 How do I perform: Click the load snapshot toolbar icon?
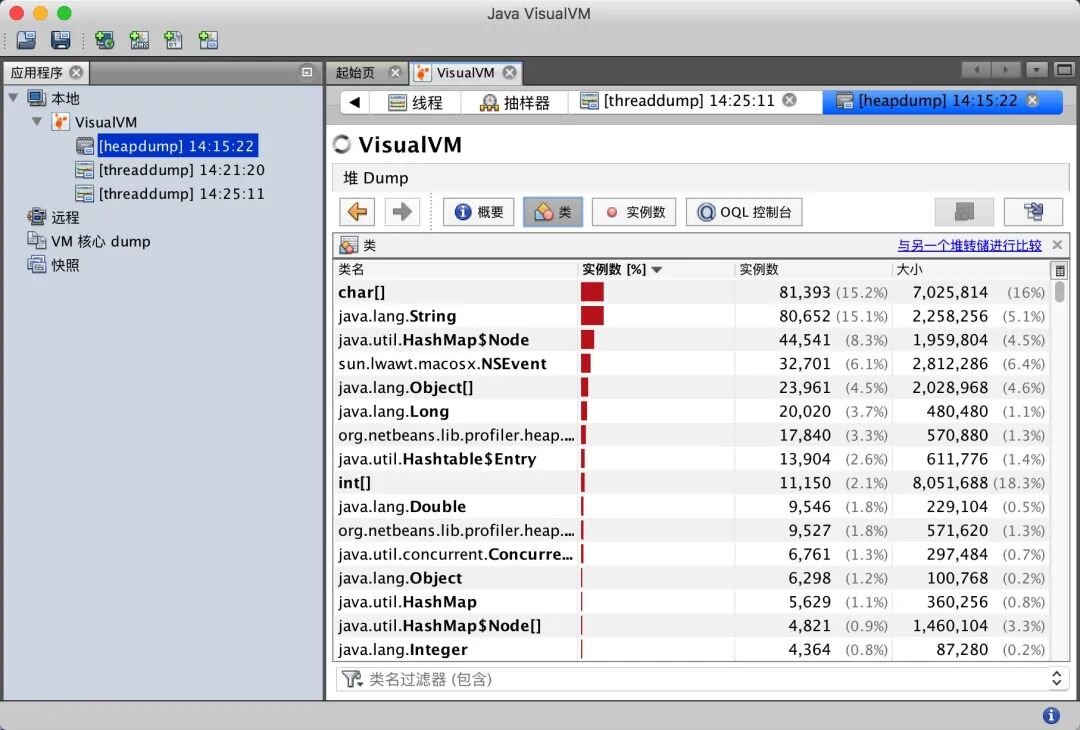(x=26, y=40)
